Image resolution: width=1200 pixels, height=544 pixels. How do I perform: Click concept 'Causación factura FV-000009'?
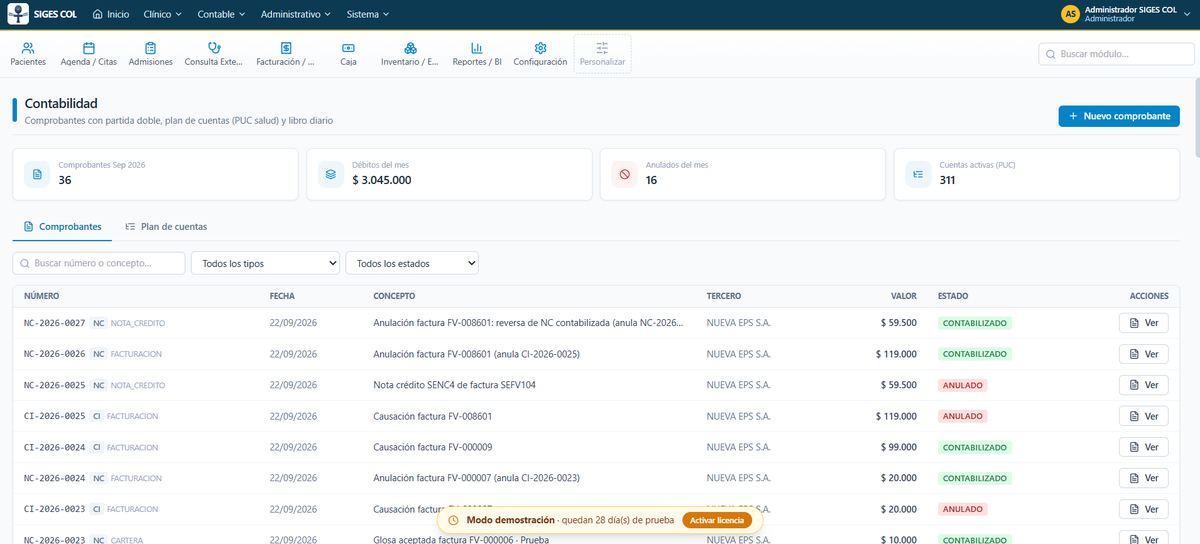coord(433,447)
